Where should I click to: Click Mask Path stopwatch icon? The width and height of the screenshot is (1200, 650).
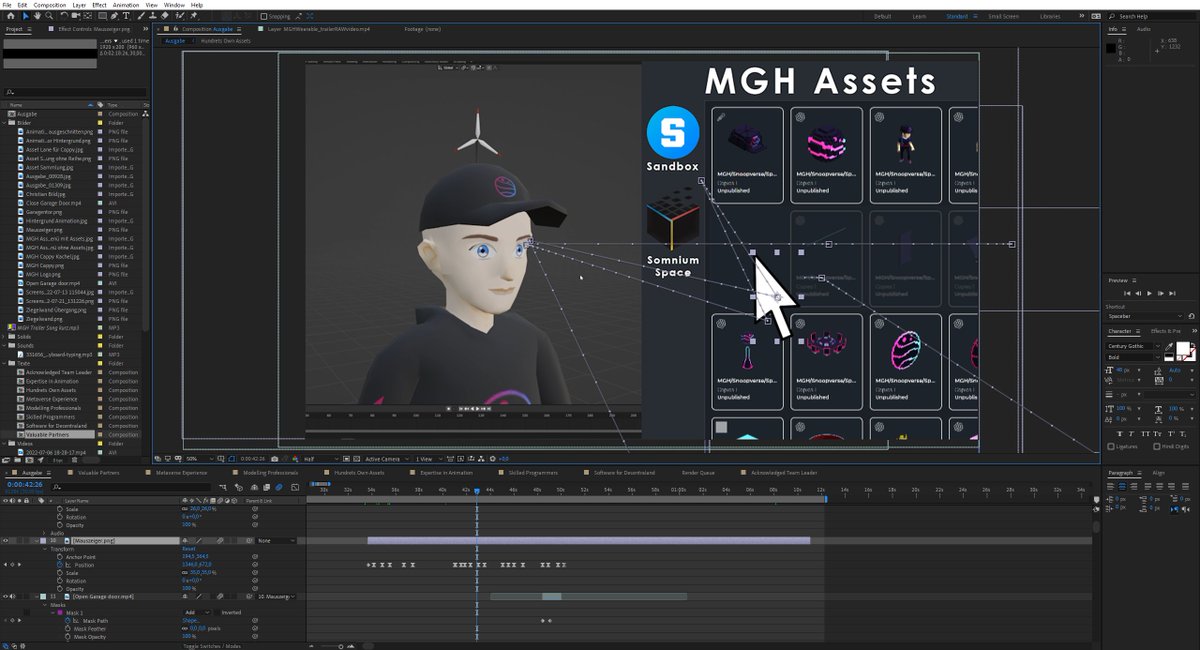(67, 620)
